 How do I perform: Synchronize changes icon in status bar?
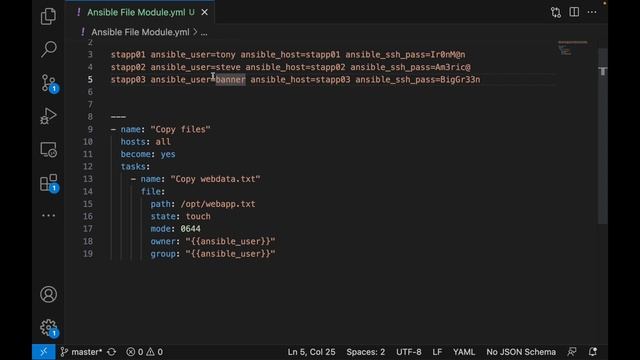click(x=111, y=352)
